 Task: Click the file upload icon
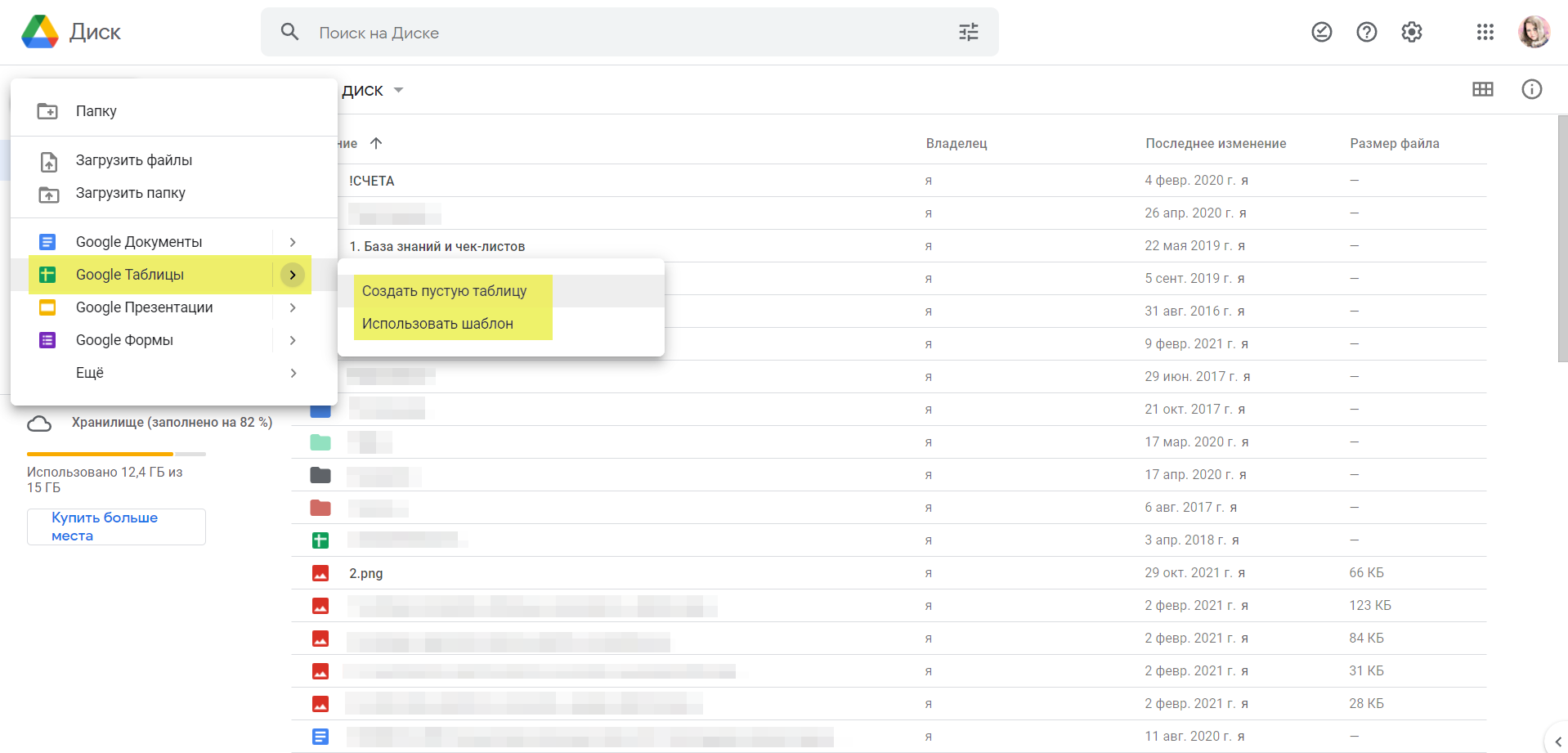[49, 161]
